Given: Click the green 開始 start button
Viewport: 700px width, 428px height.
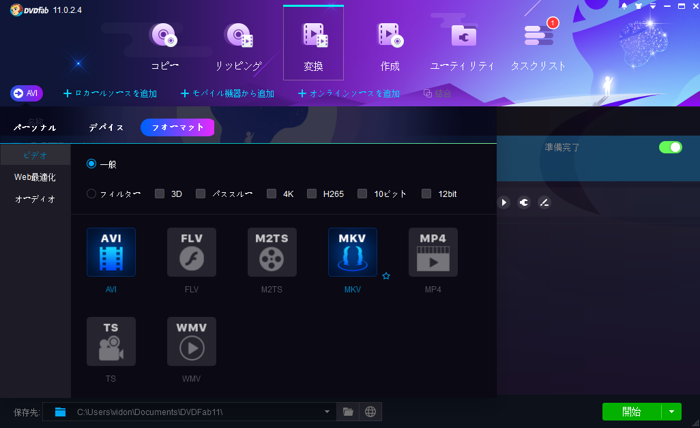Looking at the screenshot, I should click(632, 411).
